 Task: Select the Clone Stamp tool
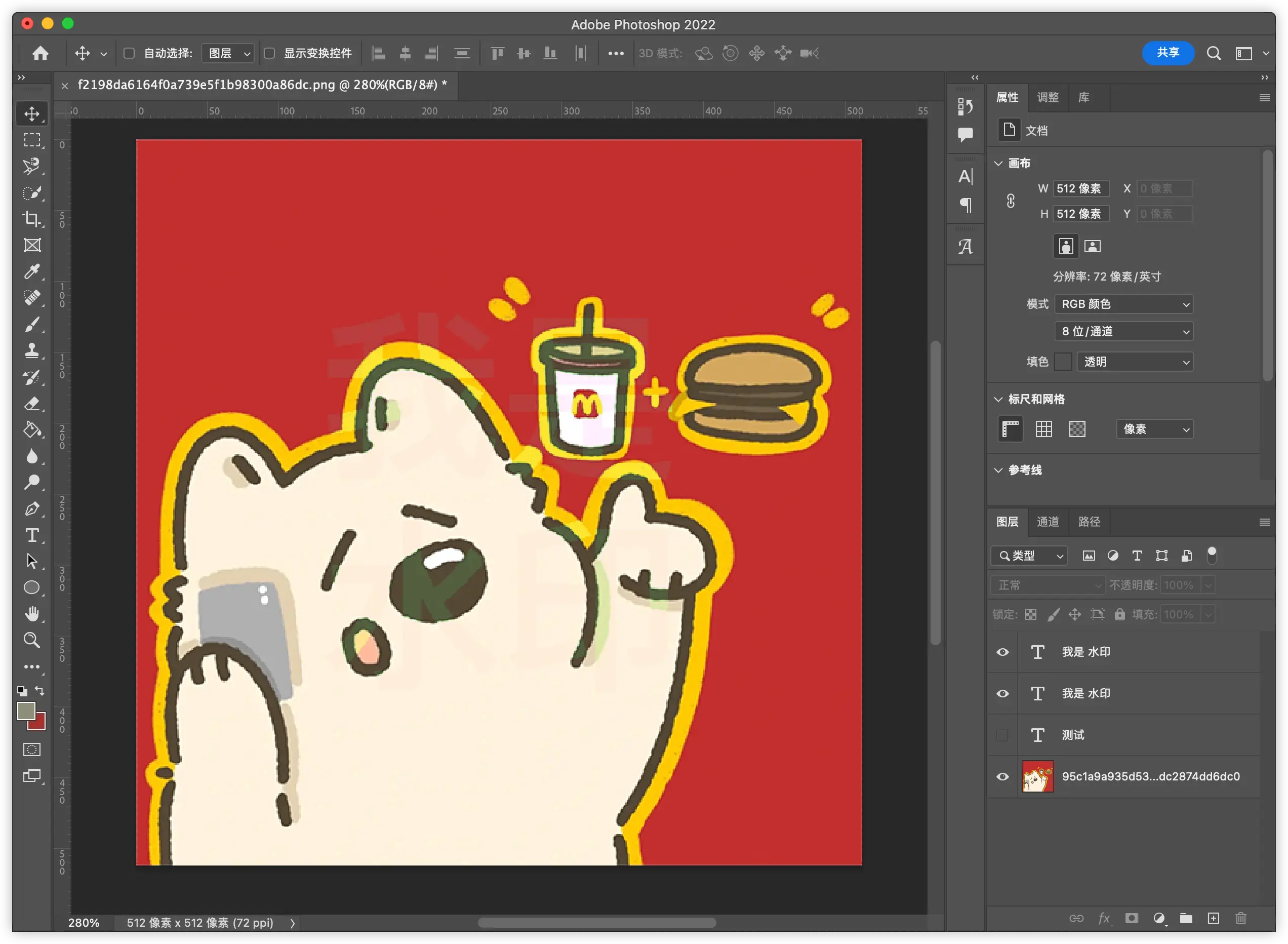[32, 350]
